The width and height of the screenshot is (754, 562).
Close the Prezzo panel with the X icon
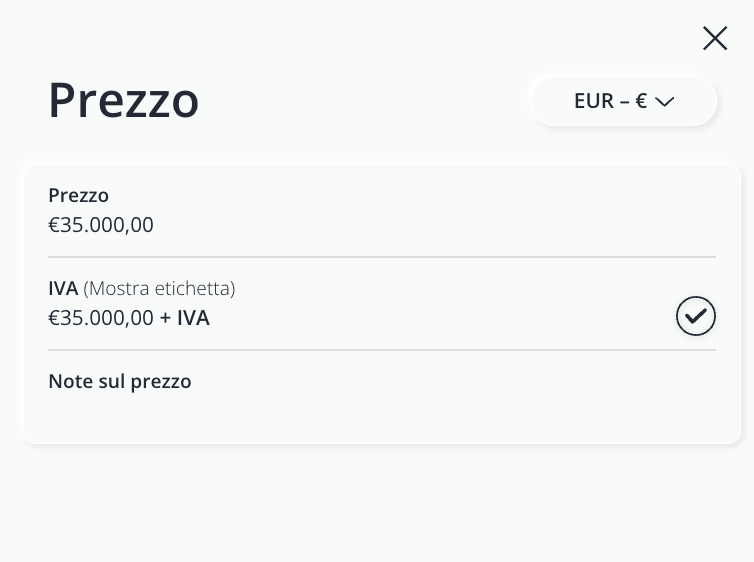[715, 38]
